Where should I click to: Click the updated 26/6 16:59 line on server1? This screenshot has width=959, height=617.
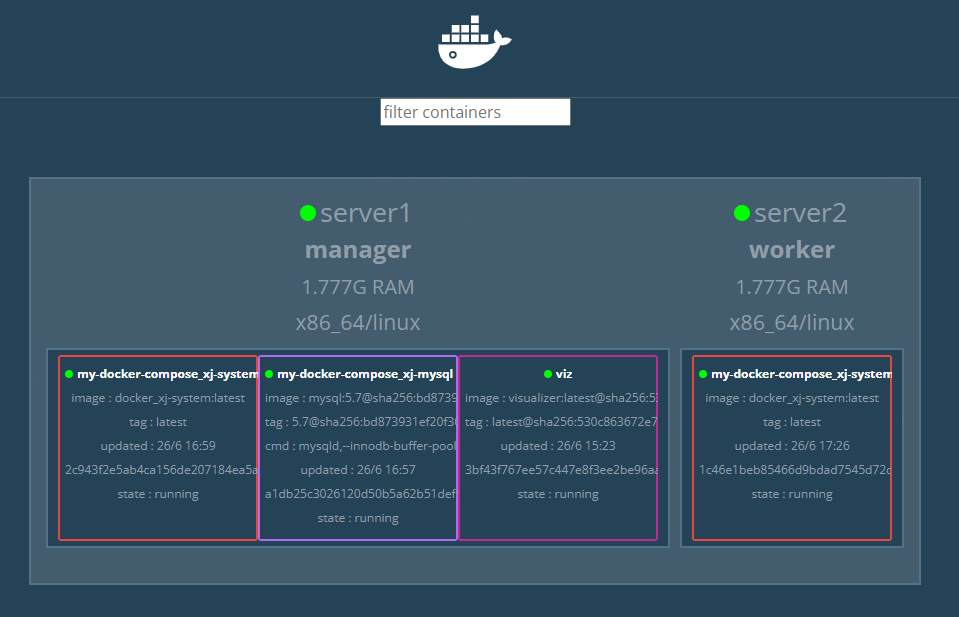click(158, 446)
